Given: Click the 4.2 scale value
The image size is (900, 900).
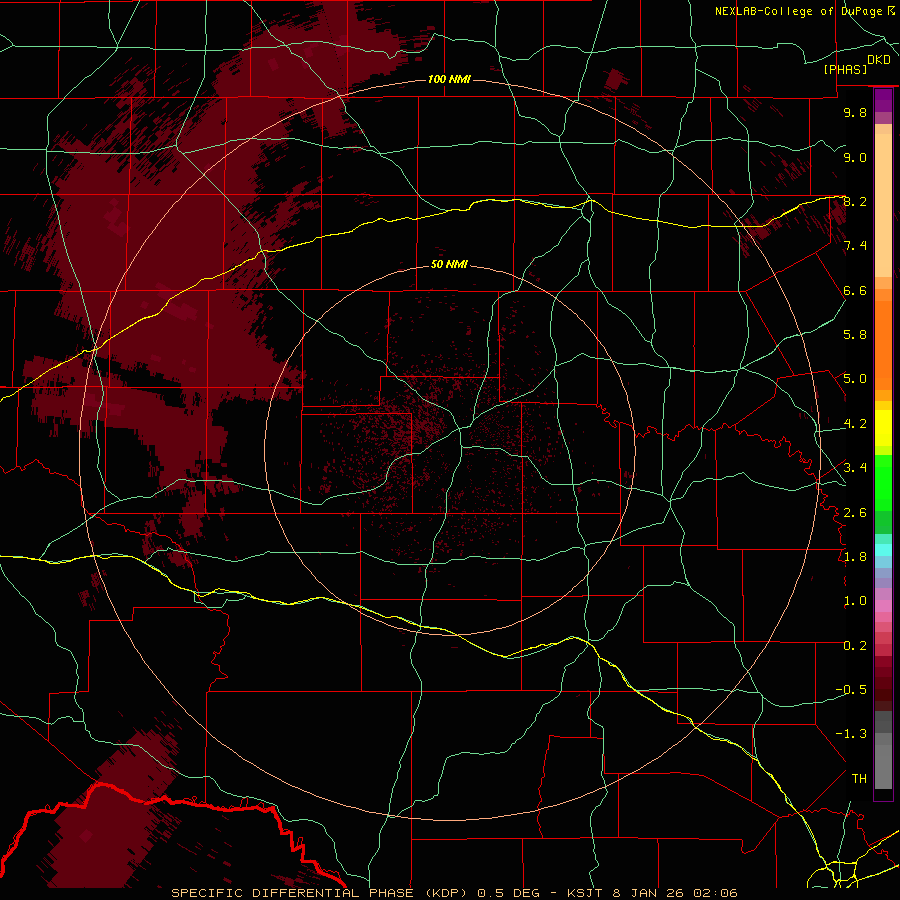Looking at the screenshot, I should point(855,424).
